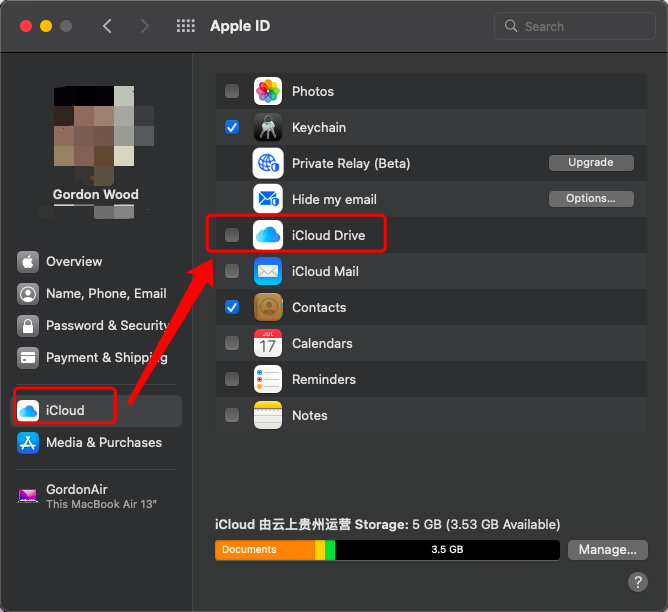Click the Apple ID window title

tap(240, 26)
